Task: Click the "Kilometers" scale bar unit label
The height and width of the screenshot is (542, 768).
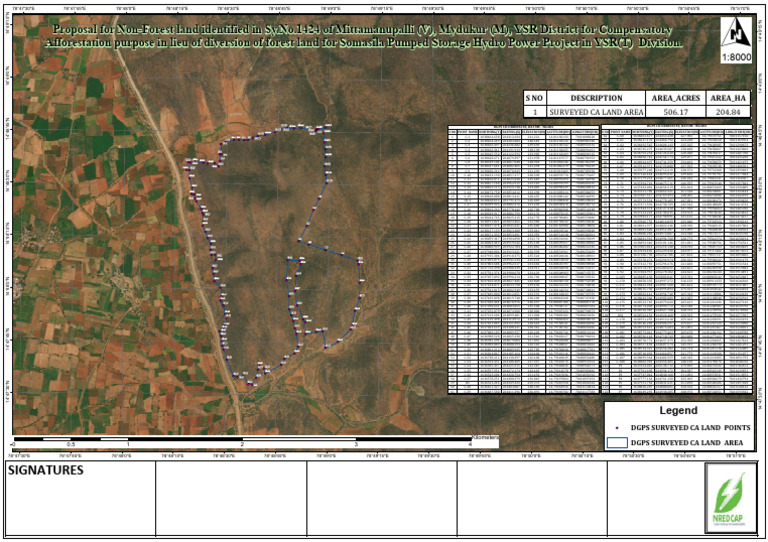Action: coord(485,437)
